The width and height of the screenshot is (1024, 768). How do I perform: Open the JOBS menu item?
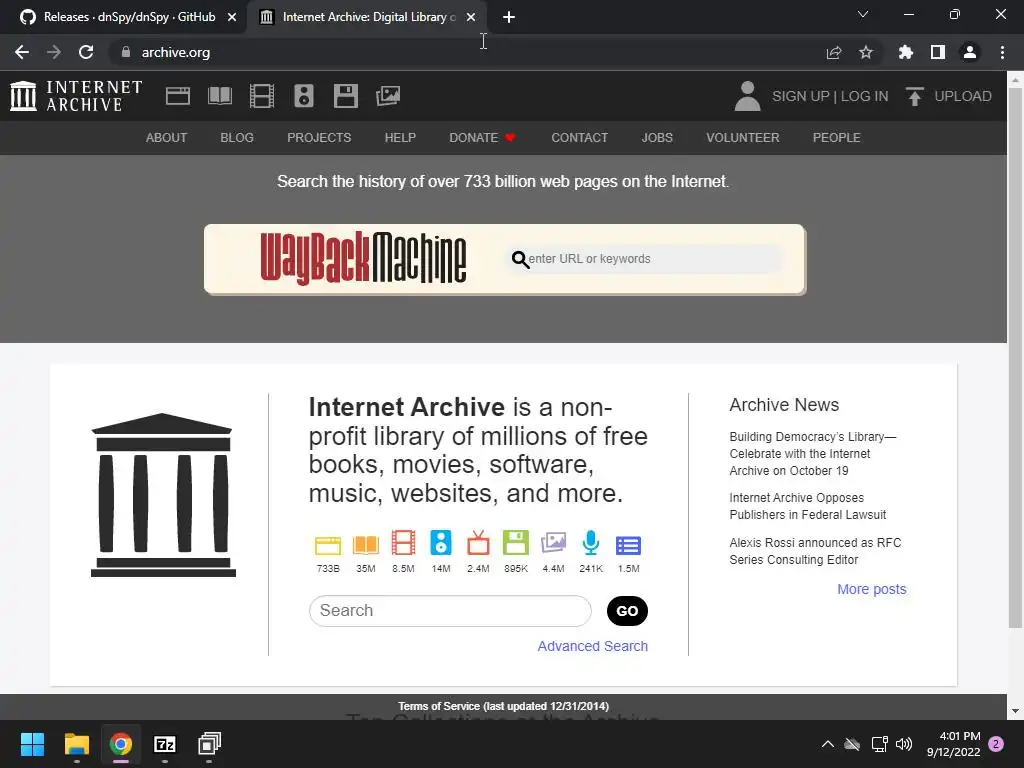(656, 138)
